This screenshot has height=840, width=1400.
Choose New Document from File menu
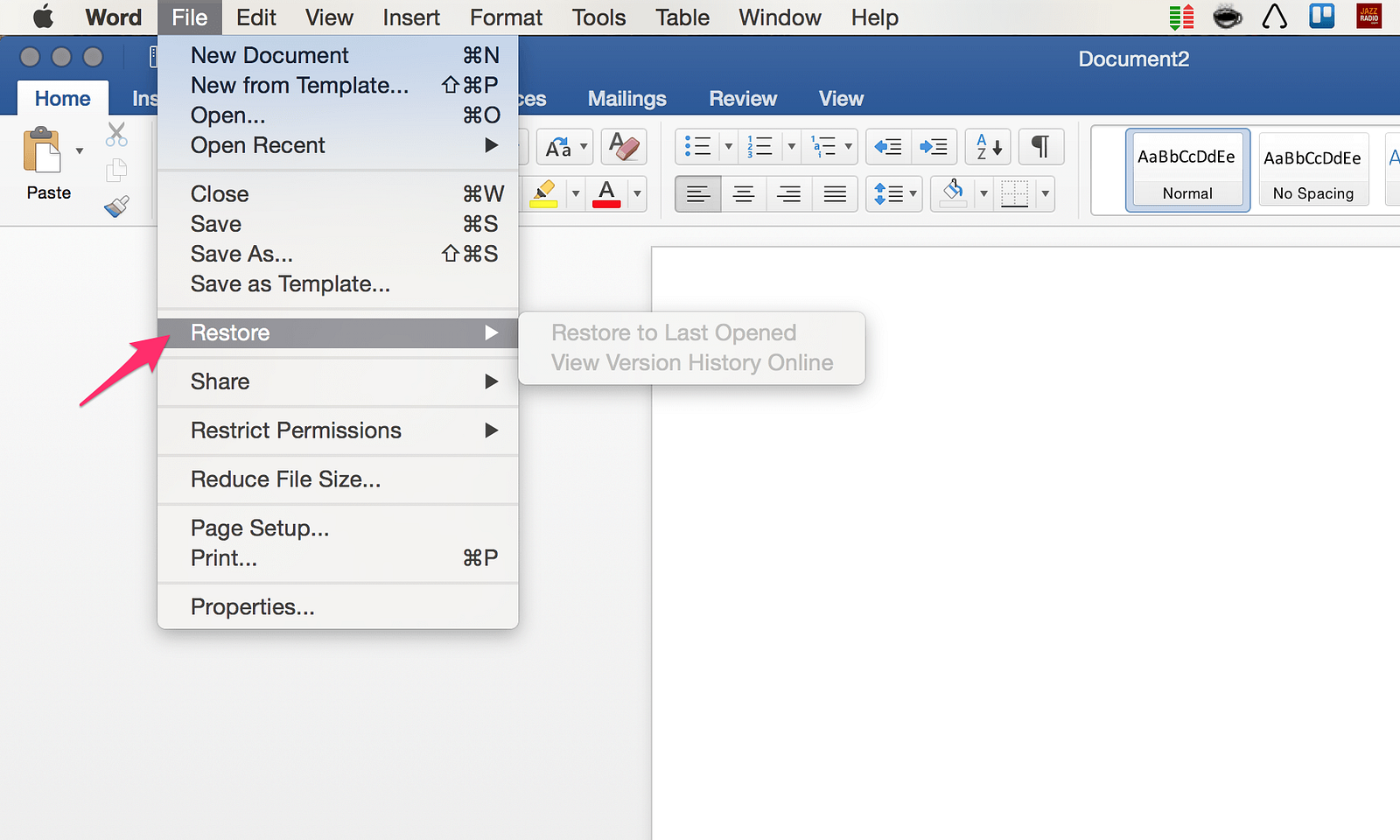click(x=338, y=55)
